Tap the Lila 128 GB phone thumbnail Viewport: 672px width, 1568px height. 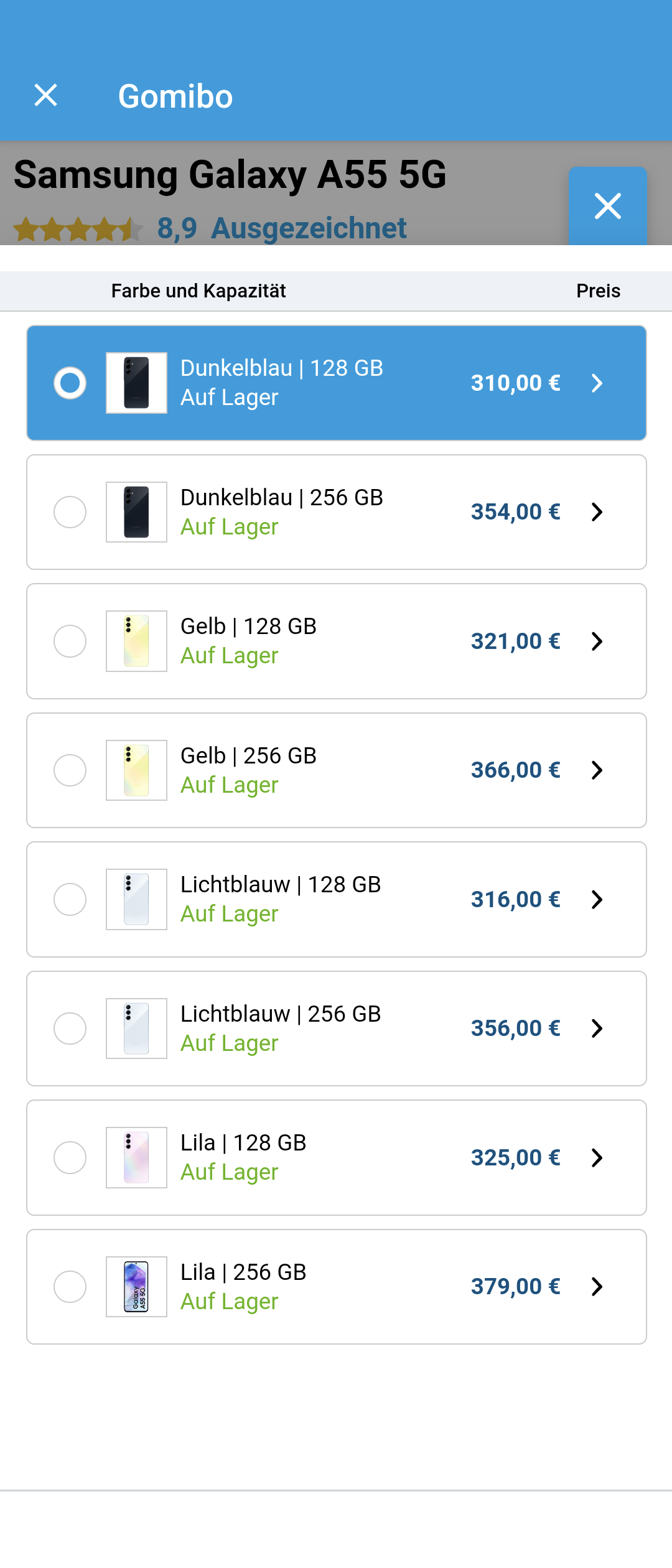pos(136,1157)
